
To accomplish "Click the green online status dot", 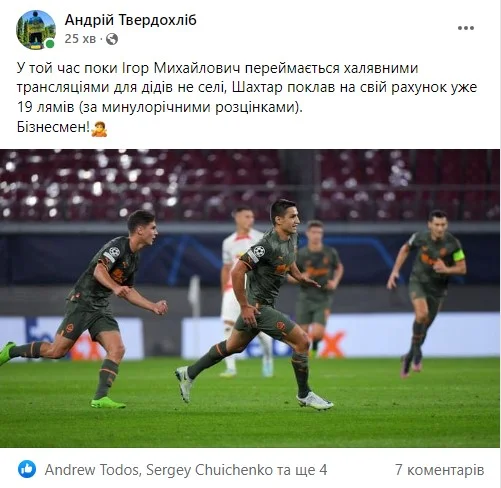I will pyautogui.click(x=50, y=44).
